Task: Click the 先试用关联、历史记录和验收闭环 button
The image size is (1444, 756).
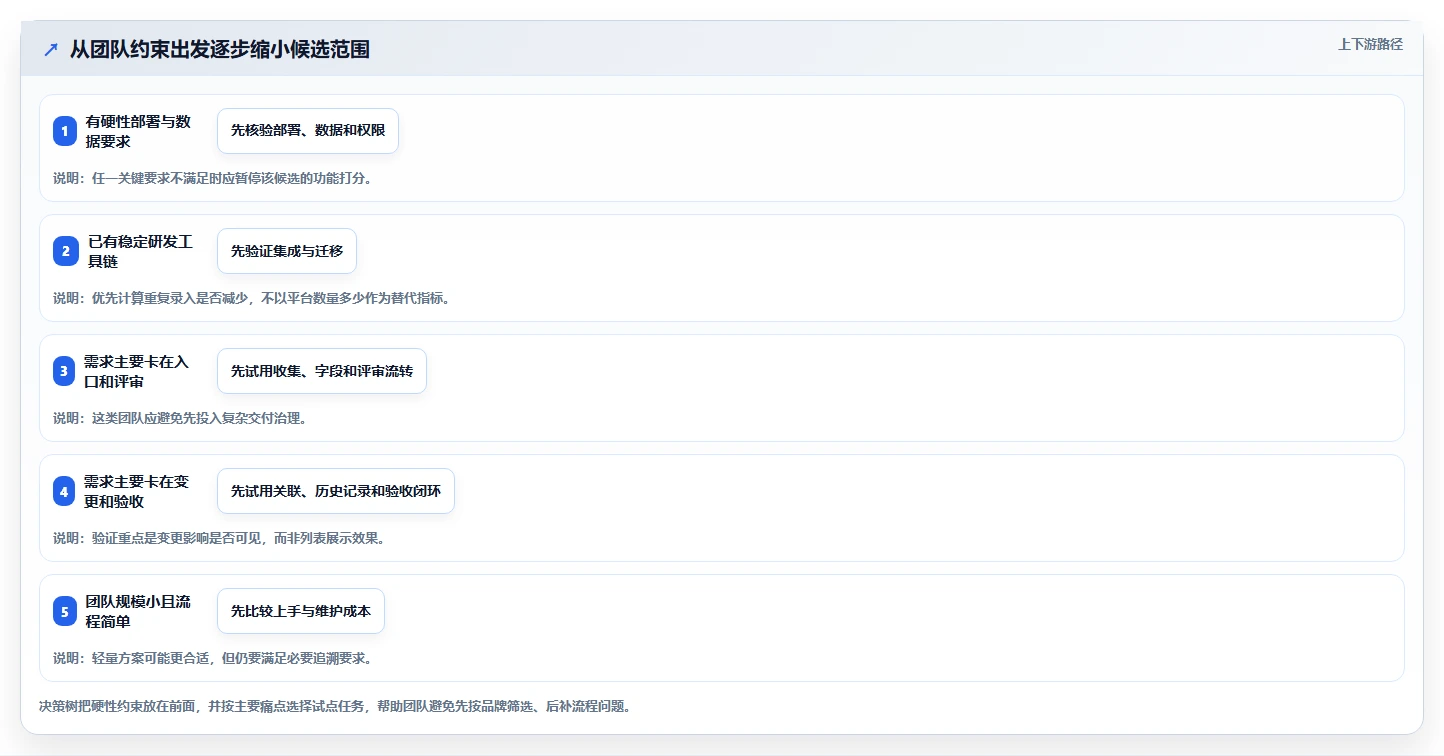Action: click(x=336, y=491)
